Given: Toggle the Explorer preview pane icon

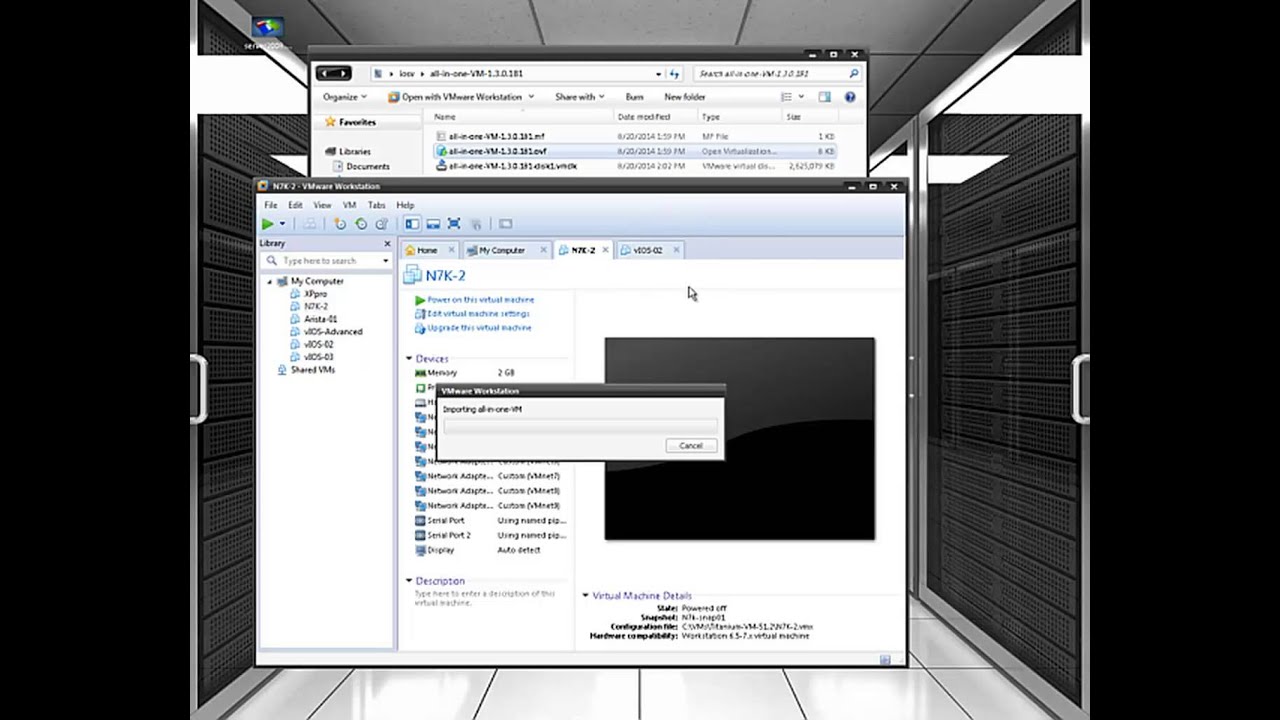Looking at the screenshot, I should click(x=824, y=97).
